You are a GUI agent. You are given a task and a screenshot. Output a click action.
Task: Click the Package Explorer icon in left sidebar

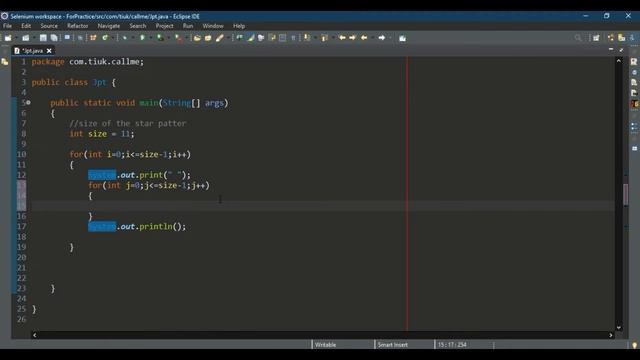(5, 62)
